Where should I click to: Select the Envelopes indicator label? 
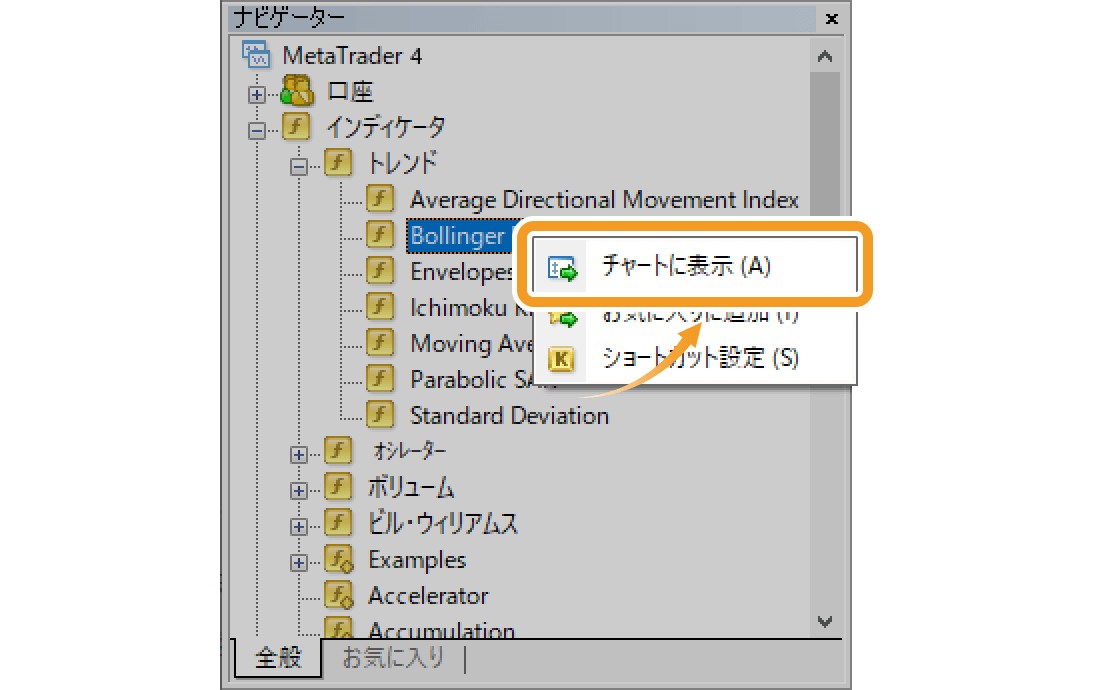click(462, 272)
